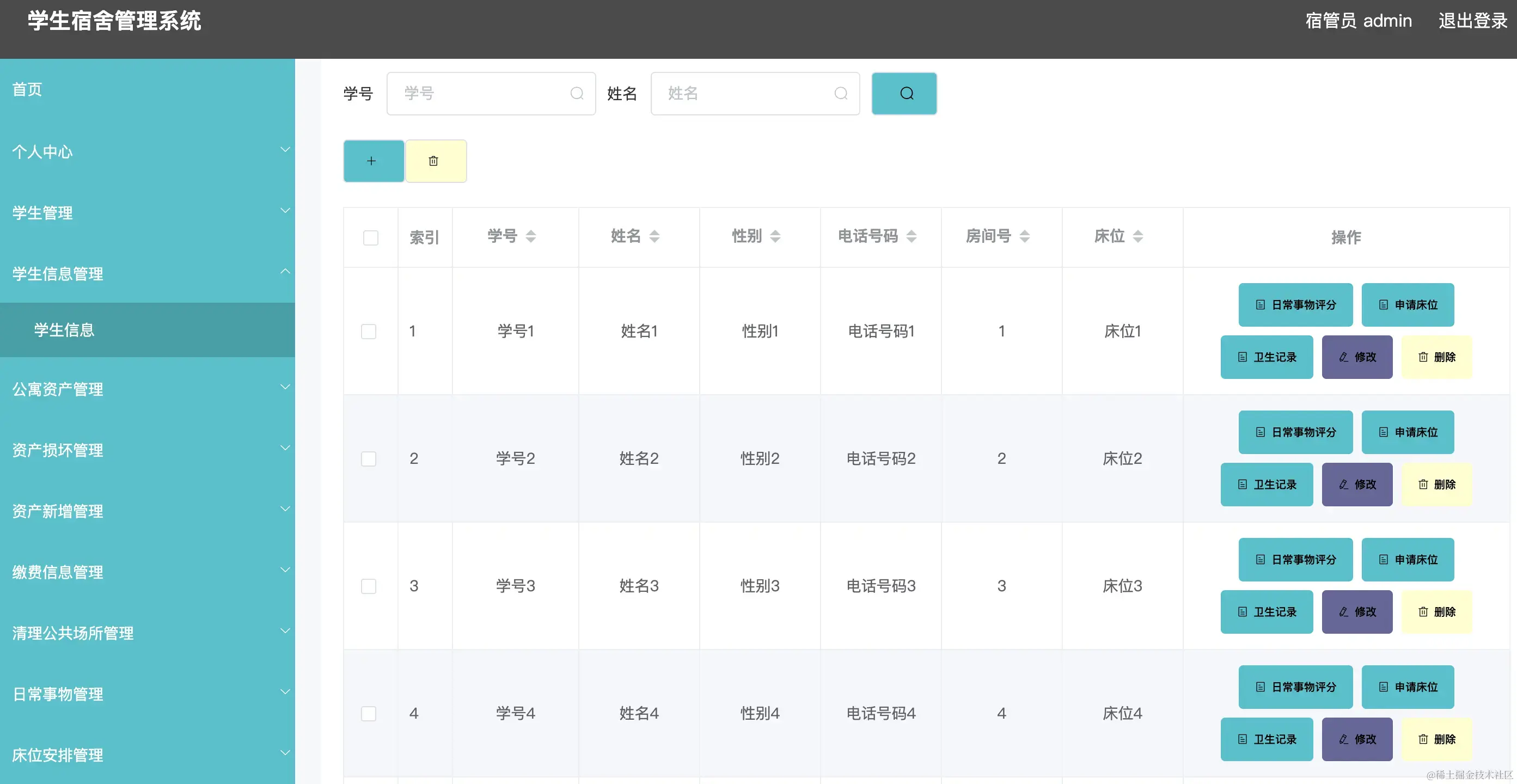Screen dimensions: 1517x784
Task: Open 首页 from the sidebar
Action: click(x=27, y=89)
